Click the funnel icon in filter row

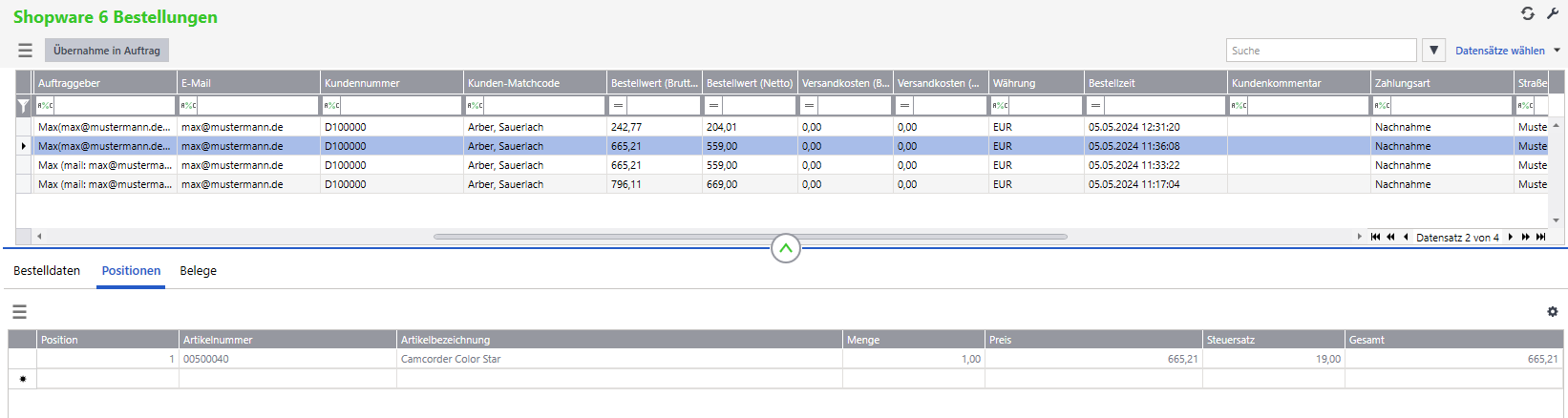[x=24, y=106]
